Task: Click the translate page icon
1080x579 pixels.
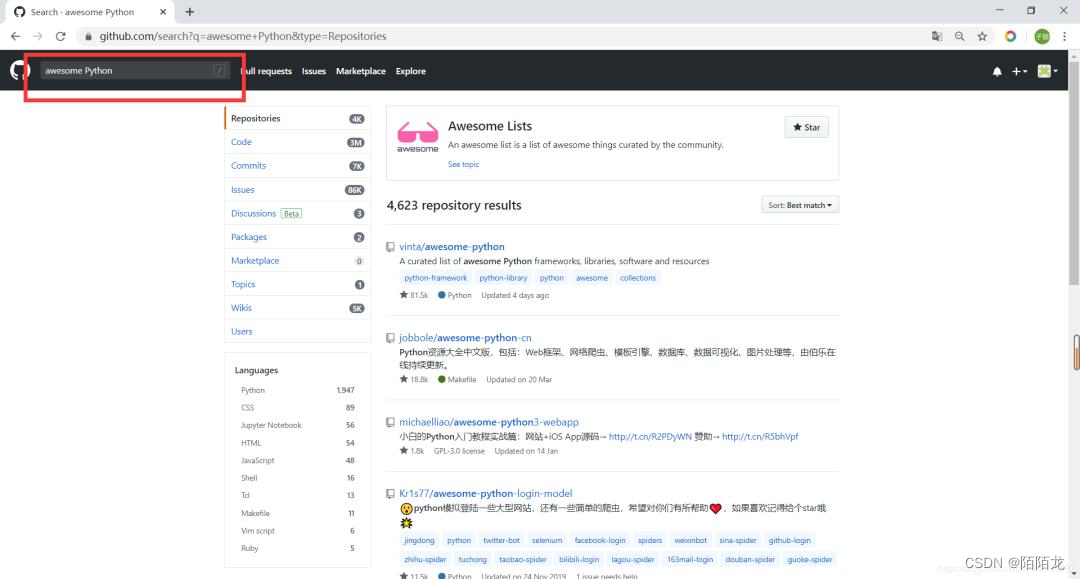Action: 937,36
